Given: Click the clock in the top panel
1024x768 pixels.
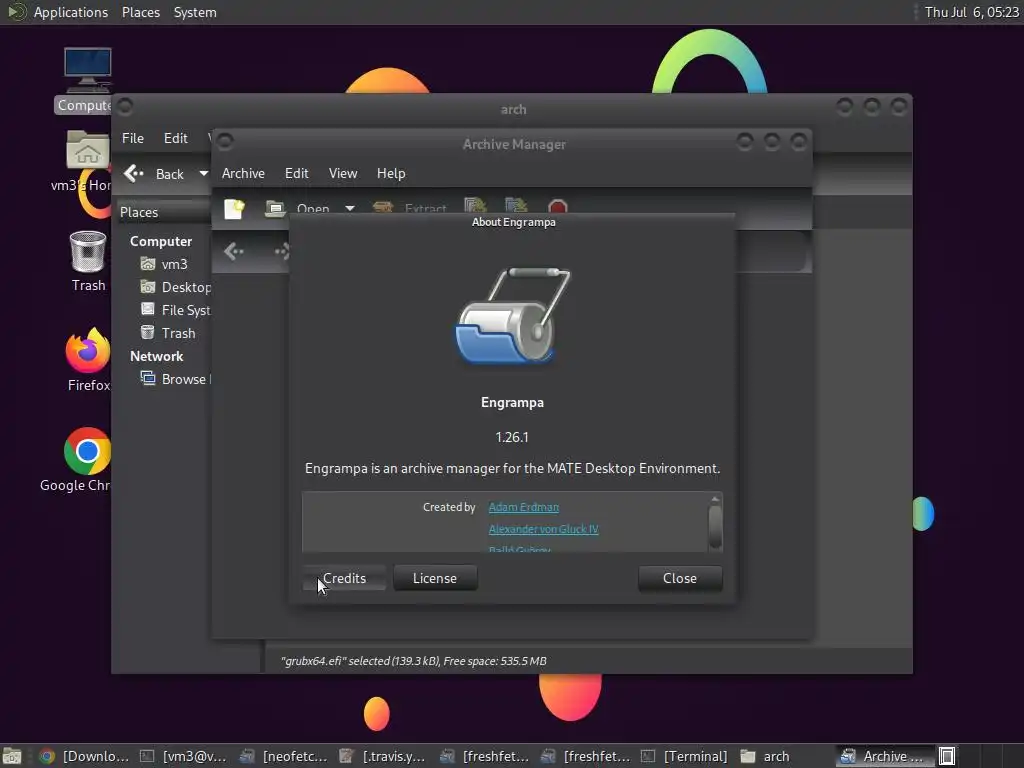Looking at the screenshot, I should (x=971, y=12).
